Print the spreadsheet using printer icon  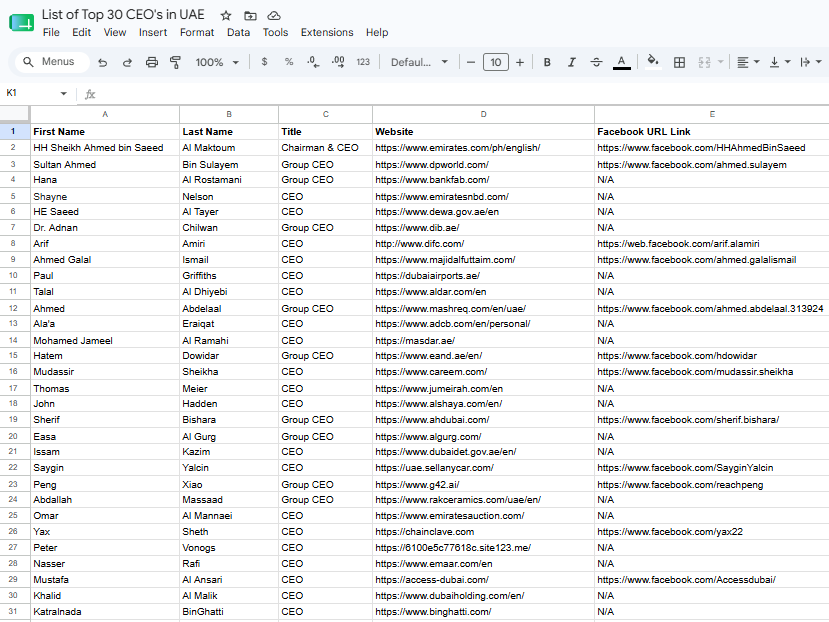tap(152, 62)
